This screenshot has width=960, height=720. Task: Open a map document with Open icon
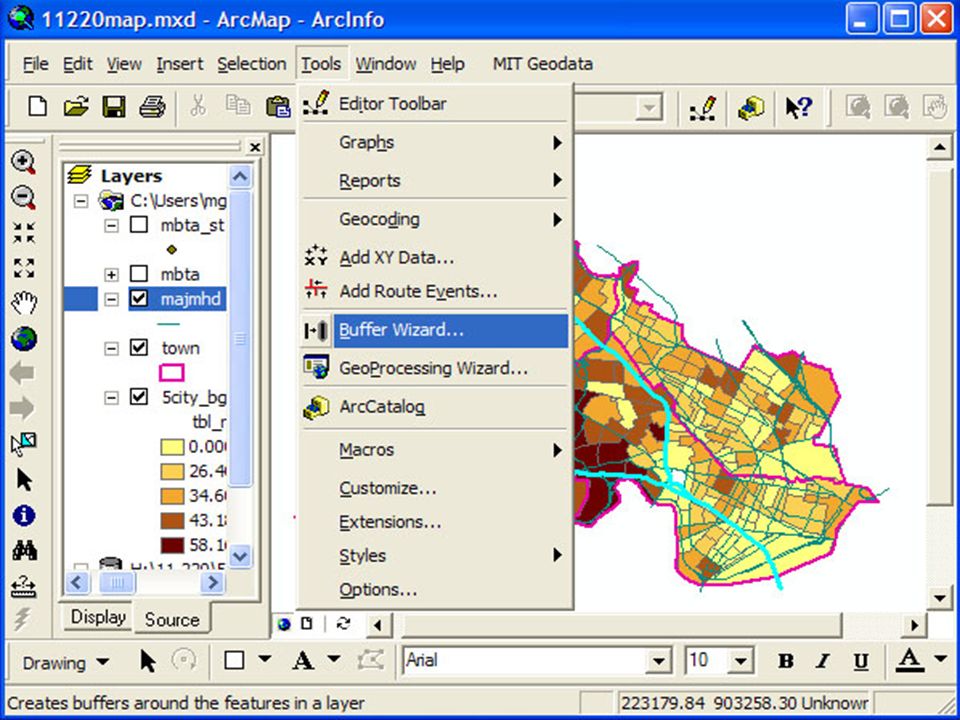[x=76, y=107]
